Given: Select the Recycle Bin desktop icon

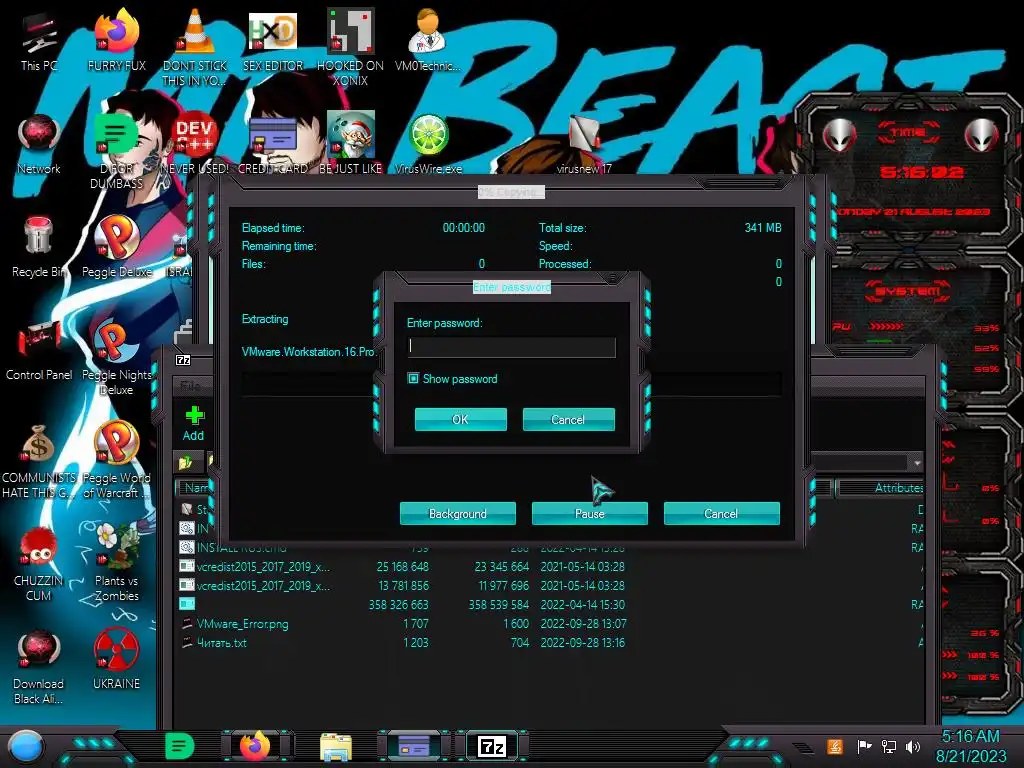Looking at the screenshot, I should click(39, 247).
